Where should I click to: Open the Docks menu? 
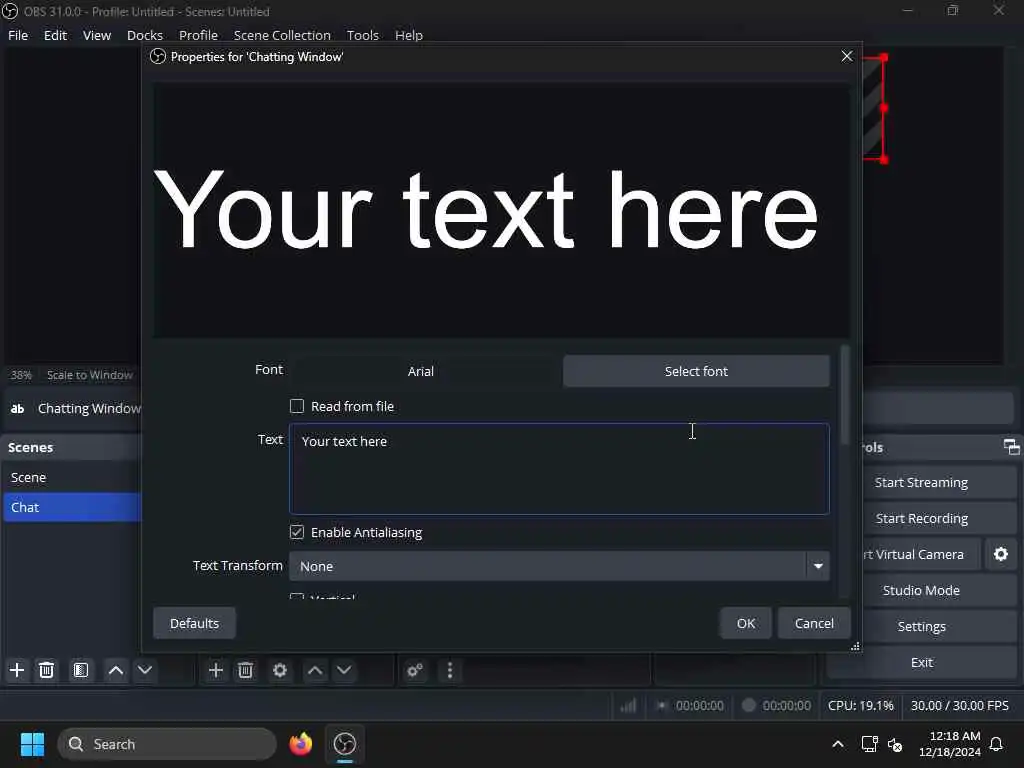pos(144,35)
